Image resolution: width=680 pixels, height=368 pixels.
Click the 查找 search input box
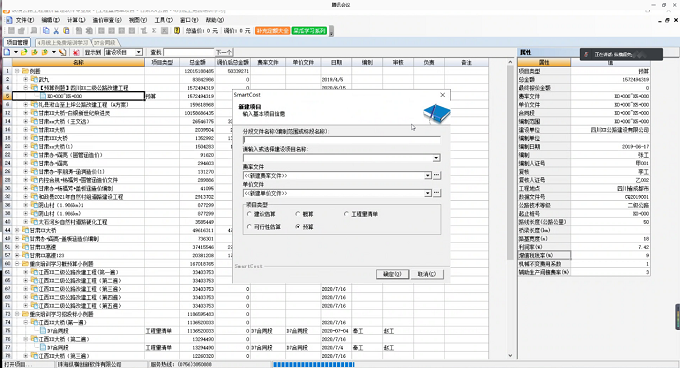pos(189,52)
